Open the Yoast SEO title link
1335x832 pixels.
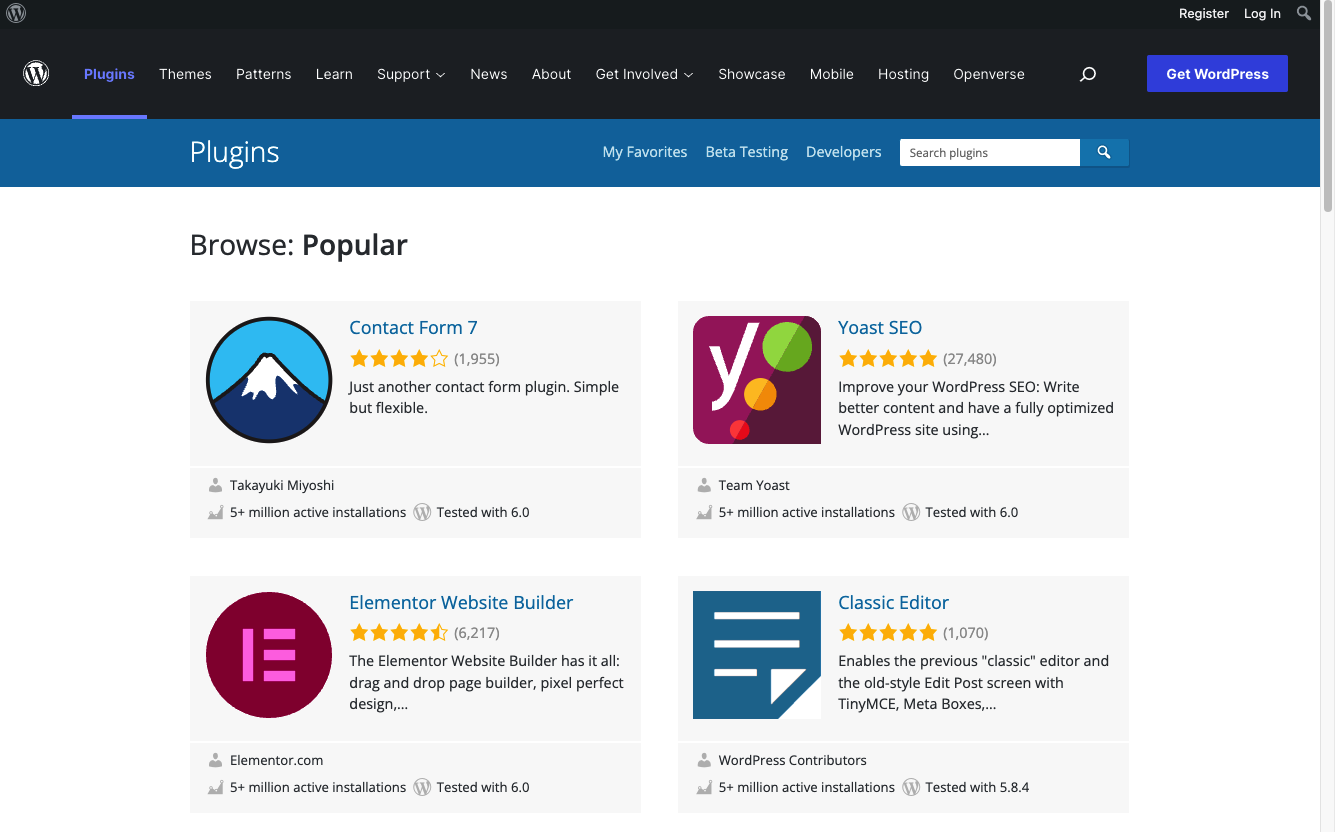pyautogui.click(x=880, y=327)
